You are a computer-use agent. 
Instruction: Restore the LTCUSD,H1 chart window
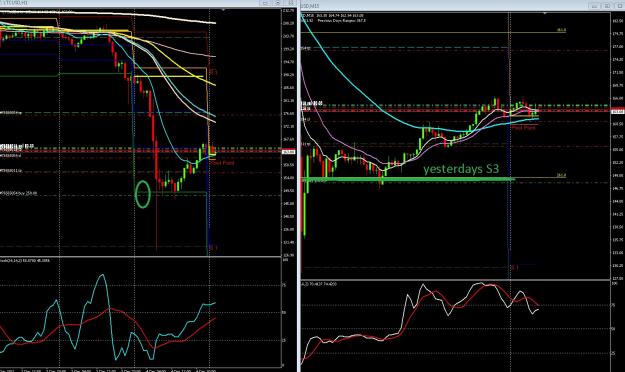pos(278,3)
